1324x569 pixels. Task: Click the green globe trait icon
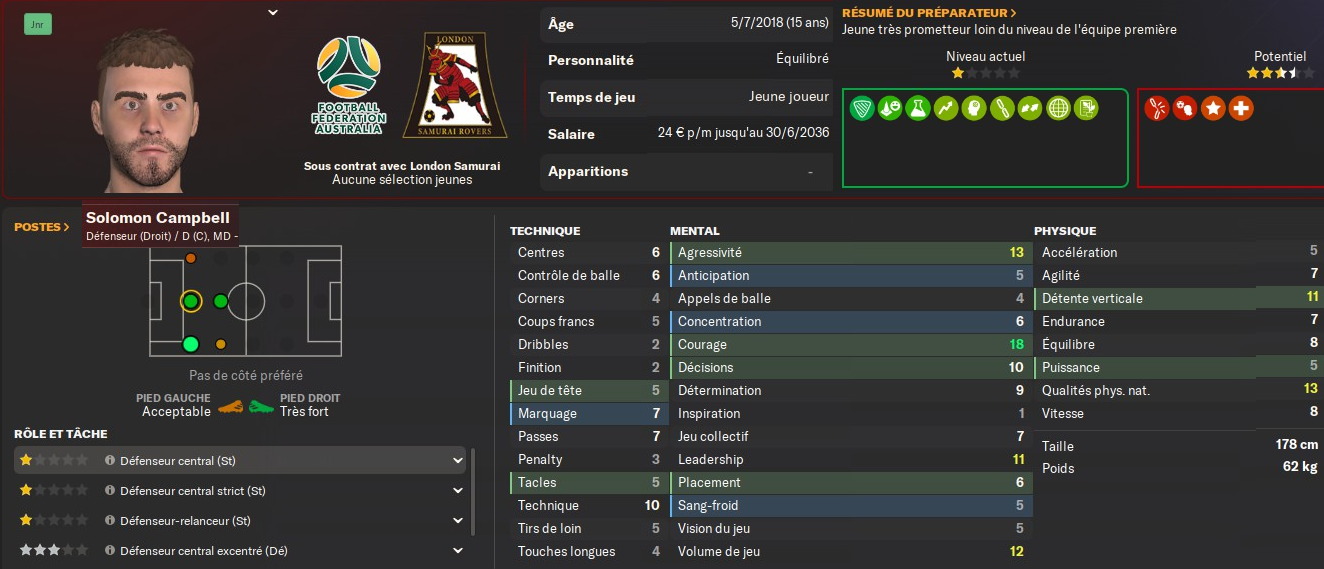tap(1057, 108)
